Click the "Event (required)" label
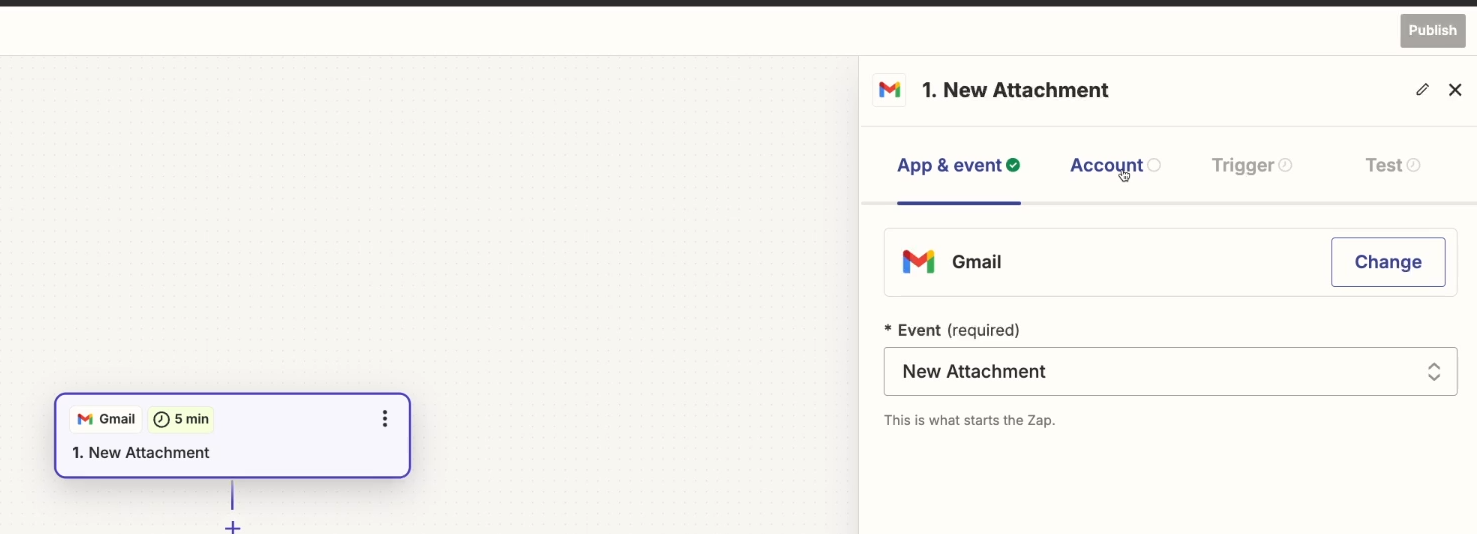Image resolution: width=1477 pixels, height=534 pixels. (x=952, y=330)
